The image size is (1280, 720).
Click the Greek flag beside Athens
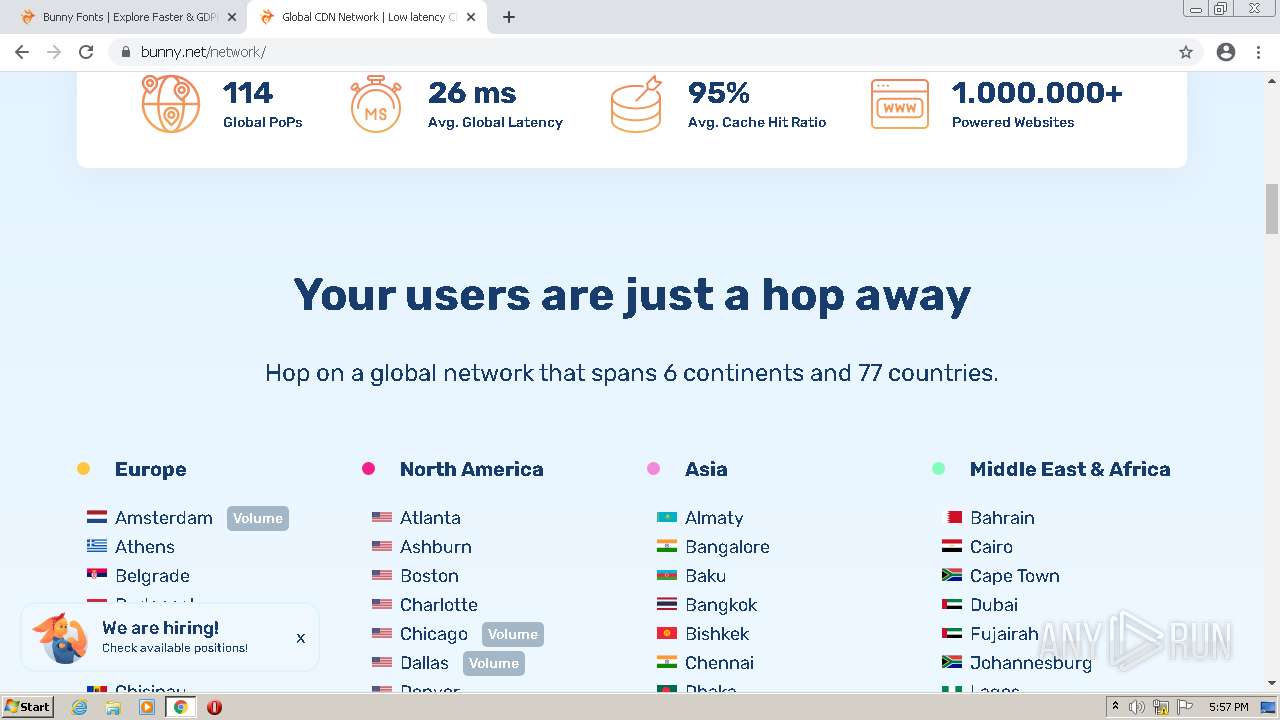[97, 547]
